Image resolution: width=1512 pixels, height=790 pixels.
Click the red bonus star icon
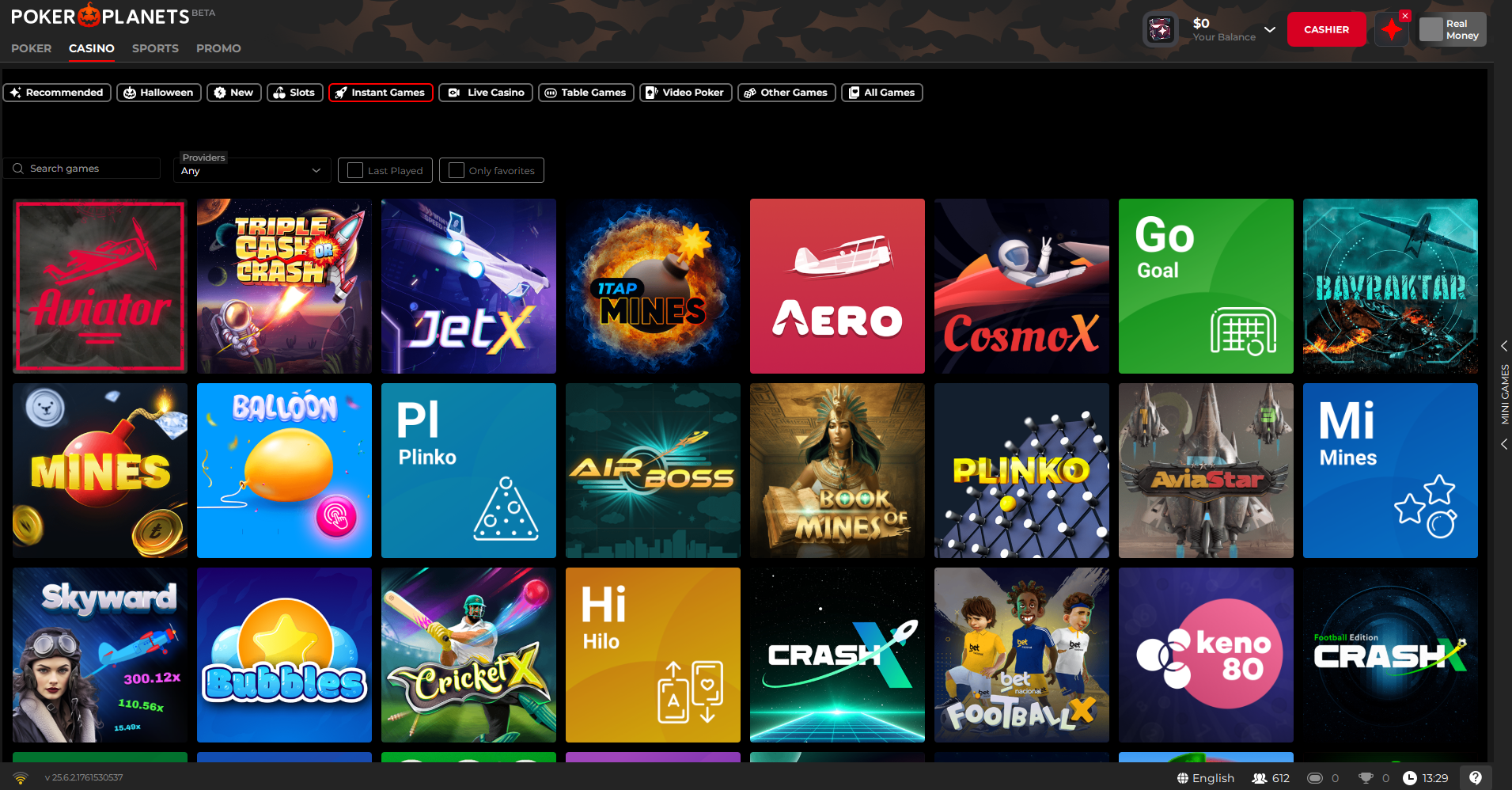pos(1392,28)
